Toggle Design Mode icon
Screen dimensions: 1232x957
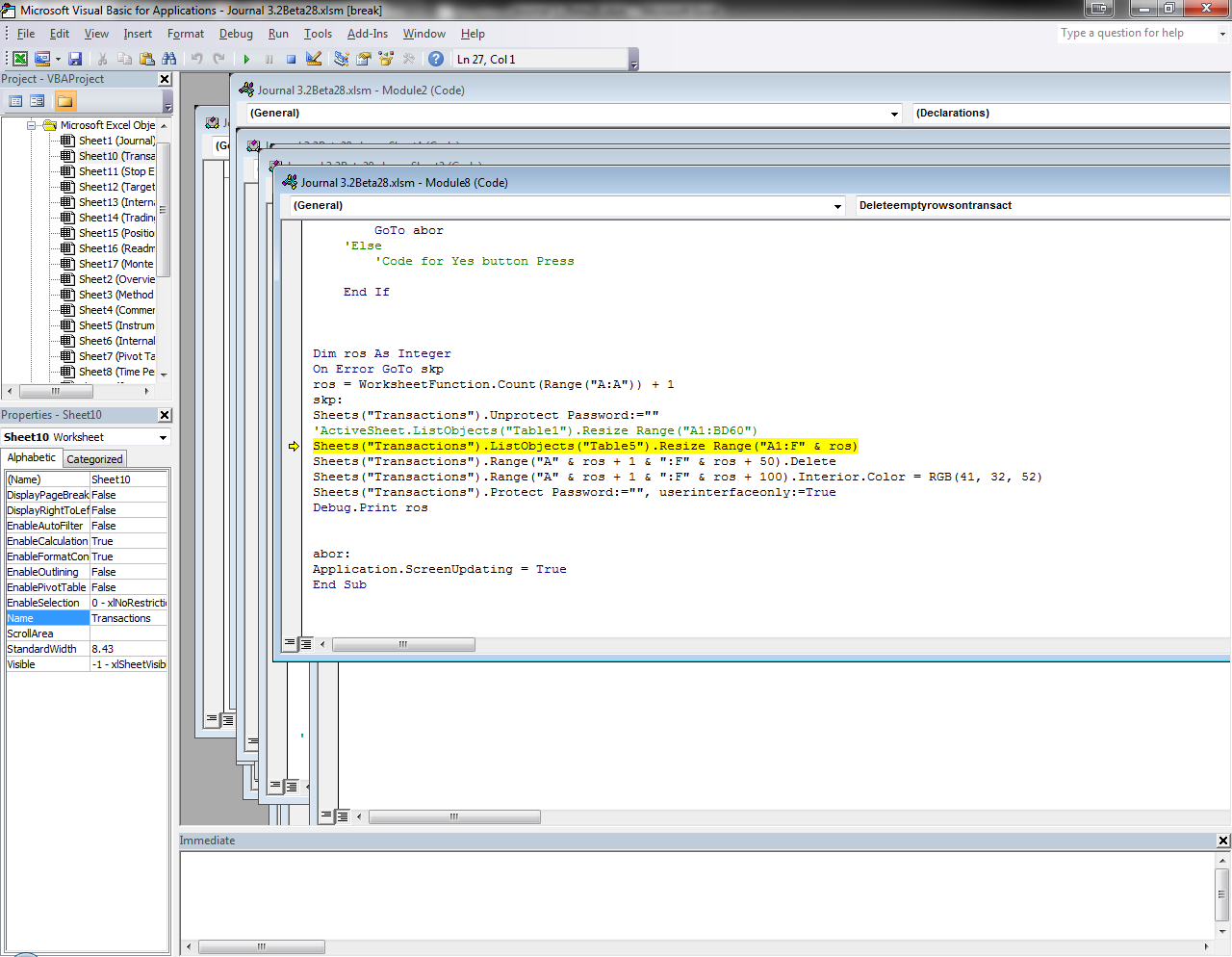pyautogui.click(x=314, y=59)
